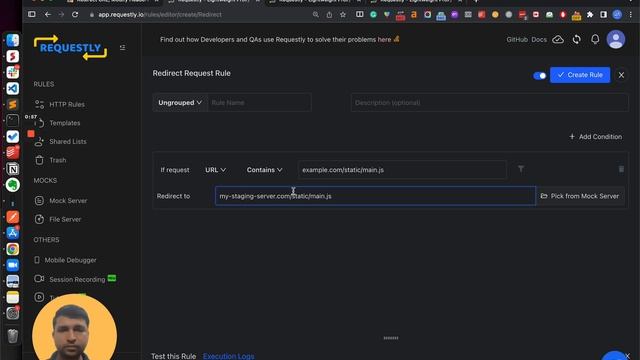The image size is (640, 360).
Task: Open Shared Lists in sidebar
Action: (x=60, y=142)
